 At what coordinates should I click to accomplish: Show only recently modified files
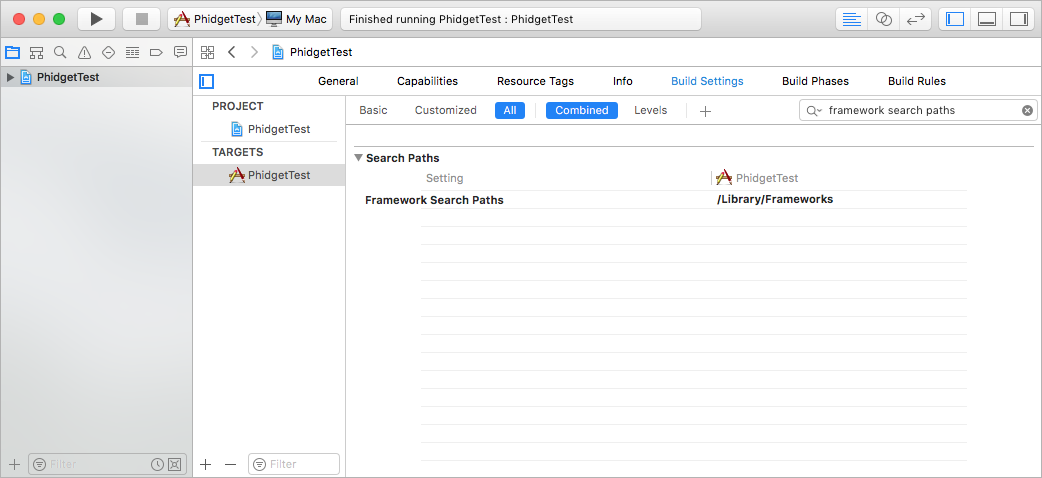point(157,464)
